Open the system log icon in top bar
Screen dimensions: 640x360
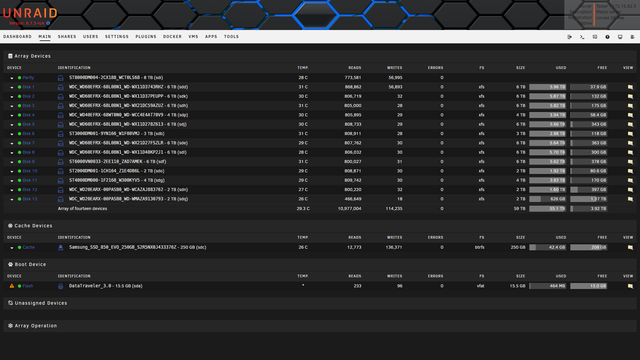click(x=632, y=37)
